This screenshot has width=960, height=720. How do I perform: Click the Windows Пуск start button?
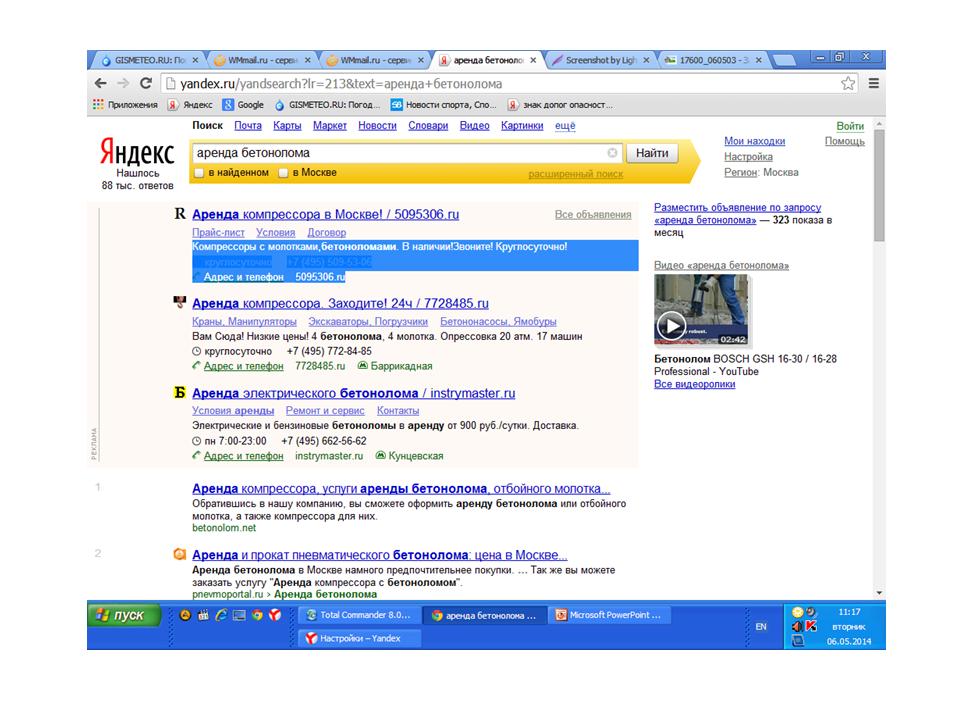(x=124, y=615)
